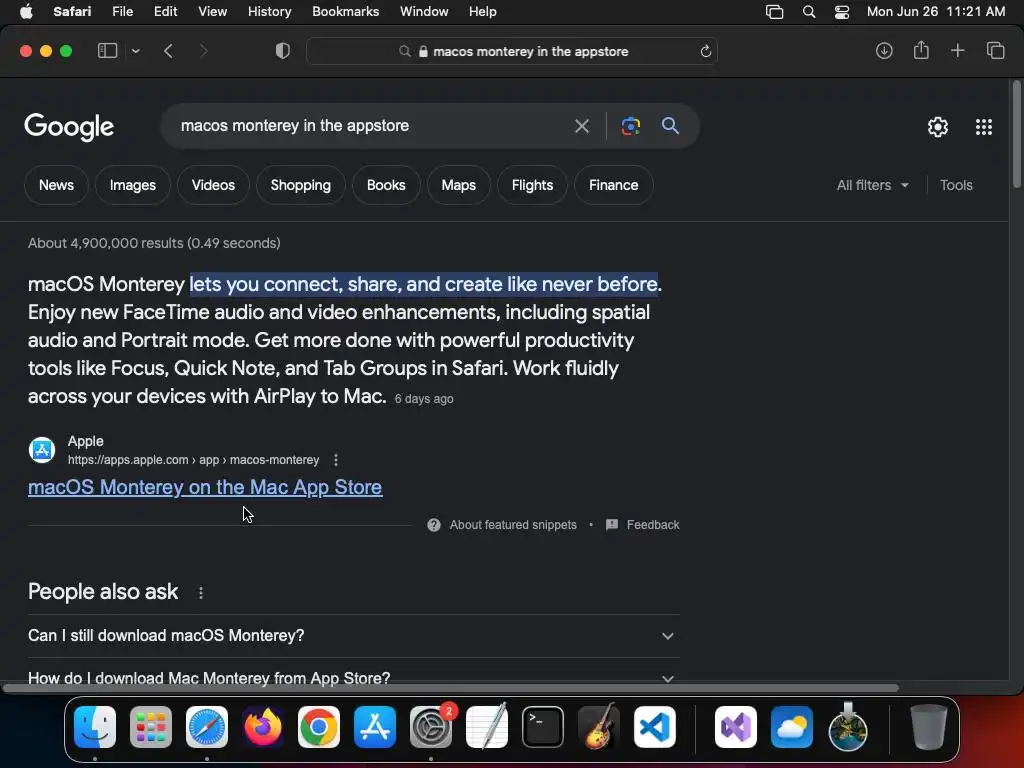
Task: Show Safari downloads
Action: 884,51
